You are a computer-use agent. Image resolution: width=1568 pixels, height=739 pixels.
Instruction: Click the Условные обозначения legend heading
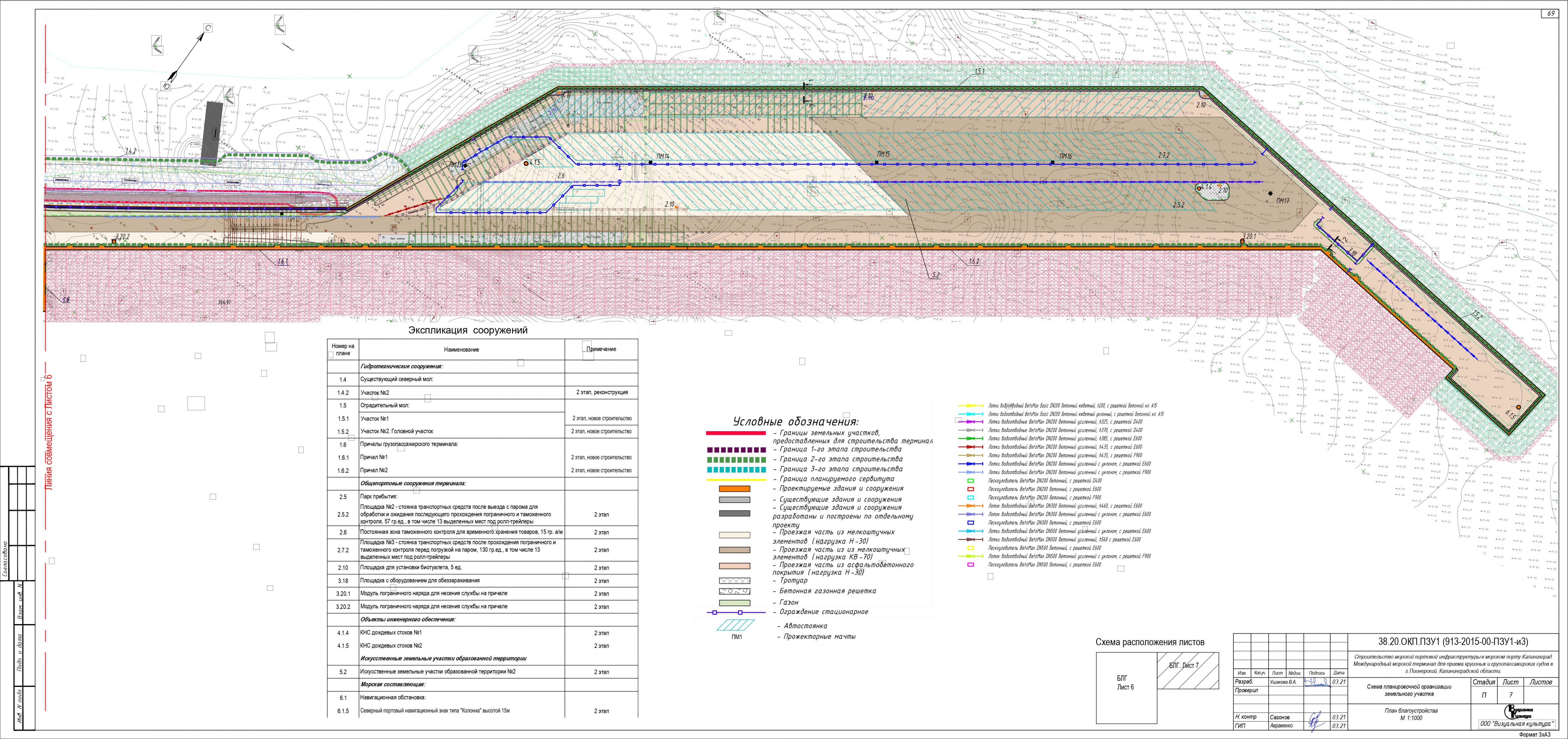pos(796,422)
